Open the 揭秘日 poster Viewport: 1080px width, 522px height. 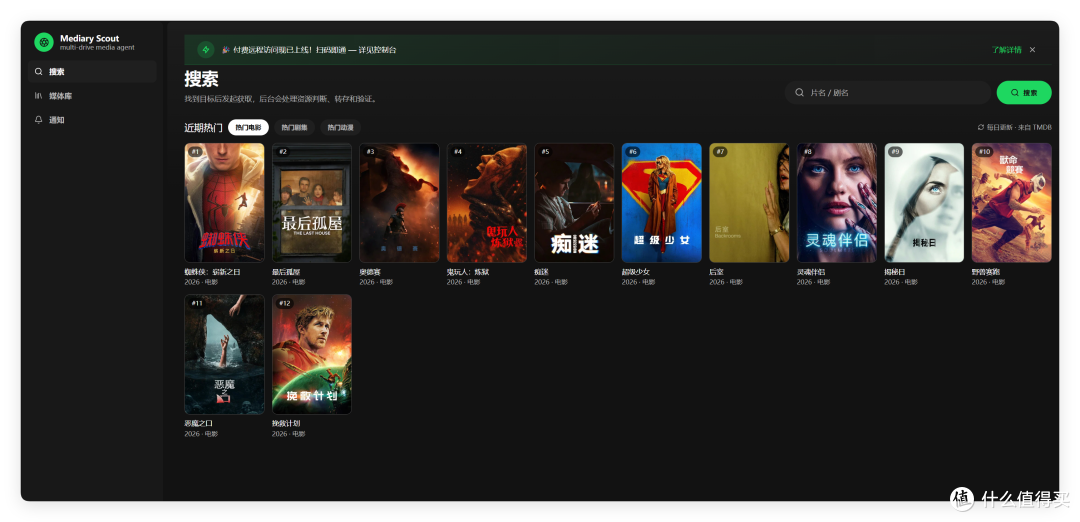[x=924, y=202]
